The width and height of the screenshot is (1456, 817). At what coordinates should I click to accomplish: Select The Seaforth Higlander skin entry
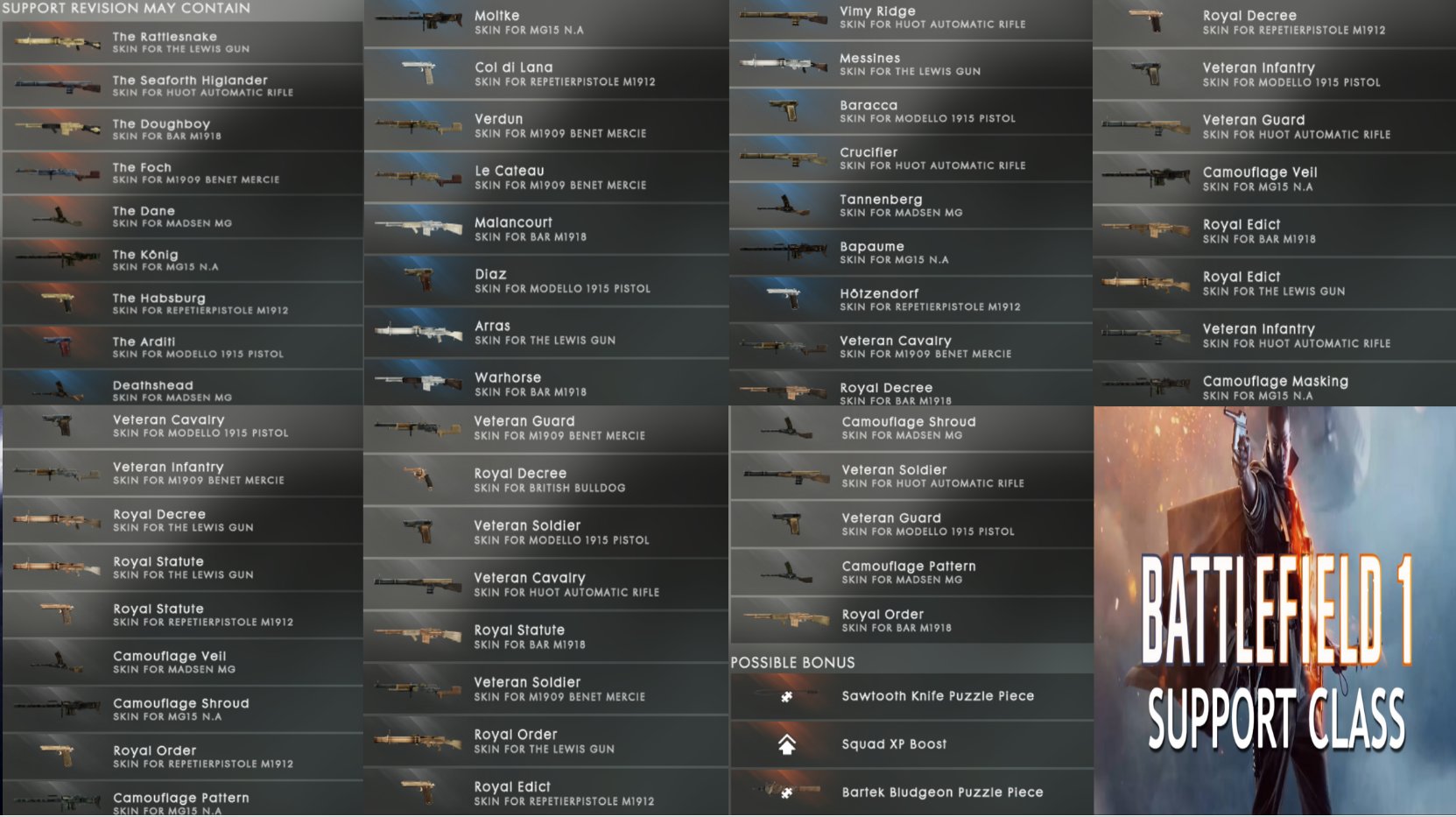pos(182,86)
